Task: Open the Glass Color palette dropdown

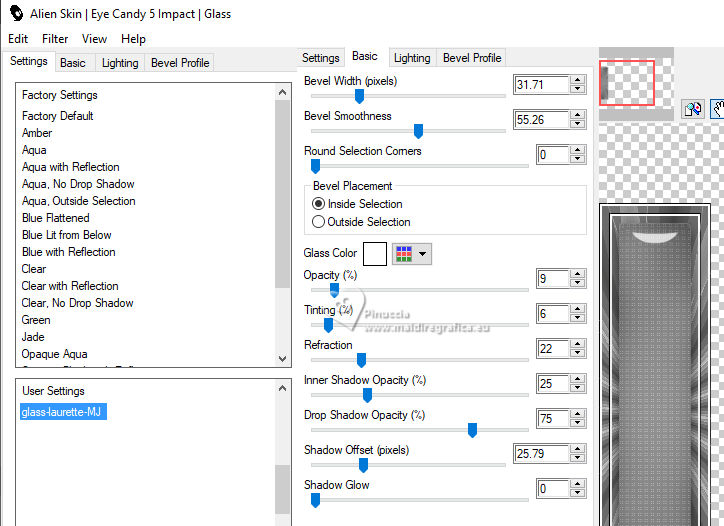Action: (412, 254)
